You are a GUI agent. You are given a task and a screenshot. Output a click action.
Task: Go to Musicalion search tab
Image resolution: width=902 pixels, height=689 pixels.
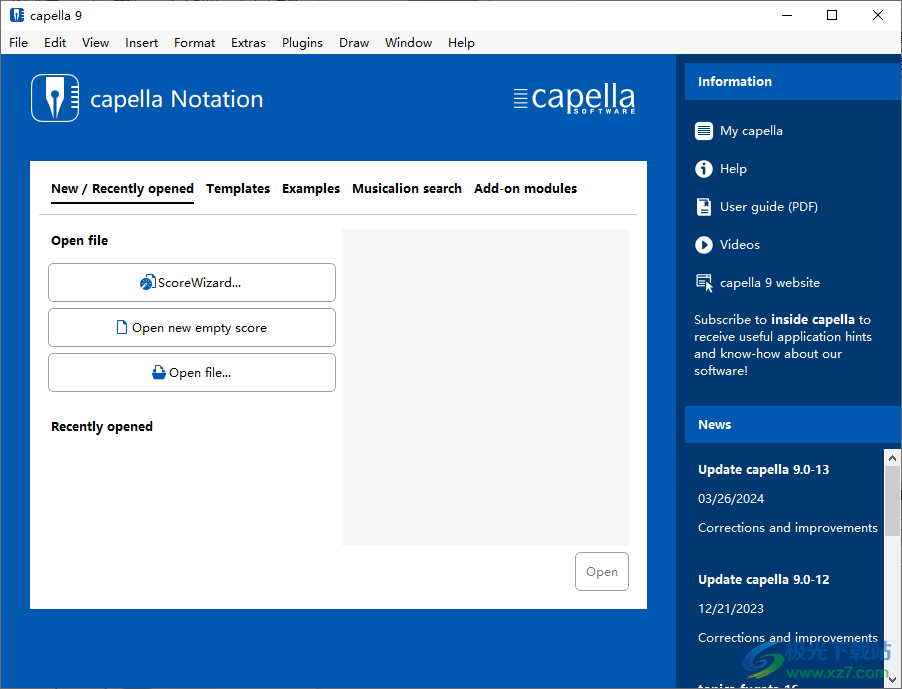407,188
